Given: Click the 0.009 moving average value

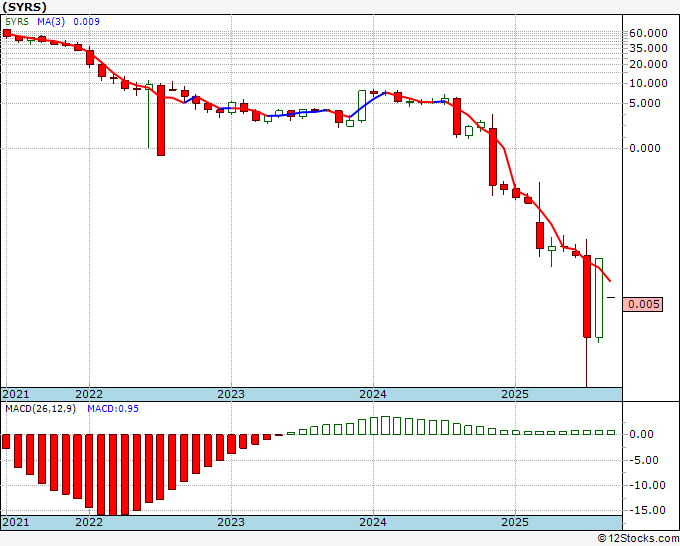Looking at the screenshot, I should [86, 22].
